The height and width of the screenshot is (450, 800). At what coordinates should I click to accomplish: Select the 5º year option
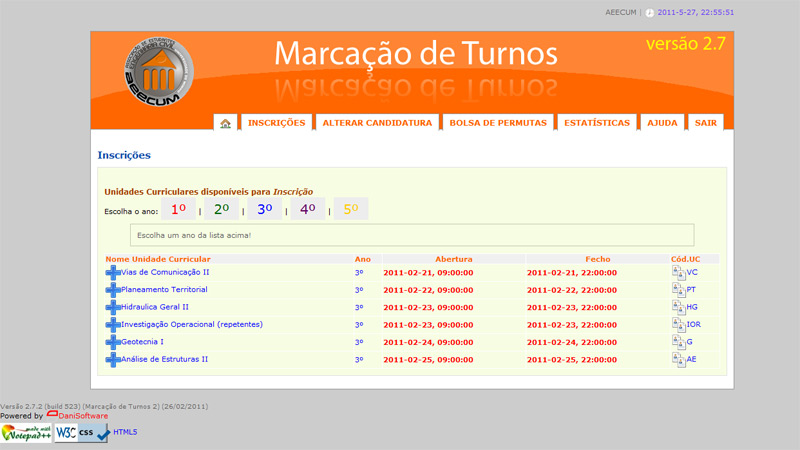350,209
